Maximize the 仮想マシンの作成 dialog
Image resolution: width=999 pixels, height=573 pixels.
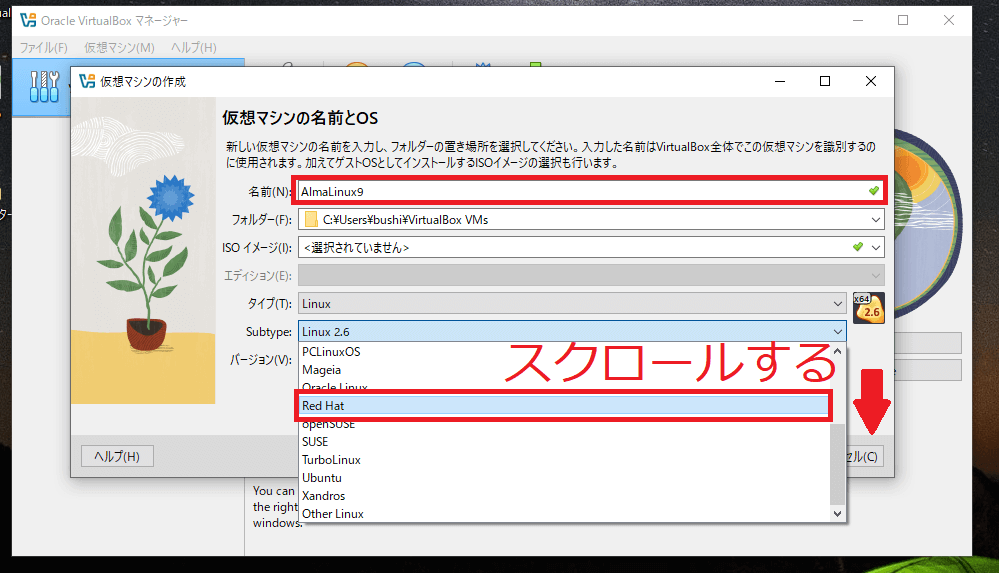(825, 81)
